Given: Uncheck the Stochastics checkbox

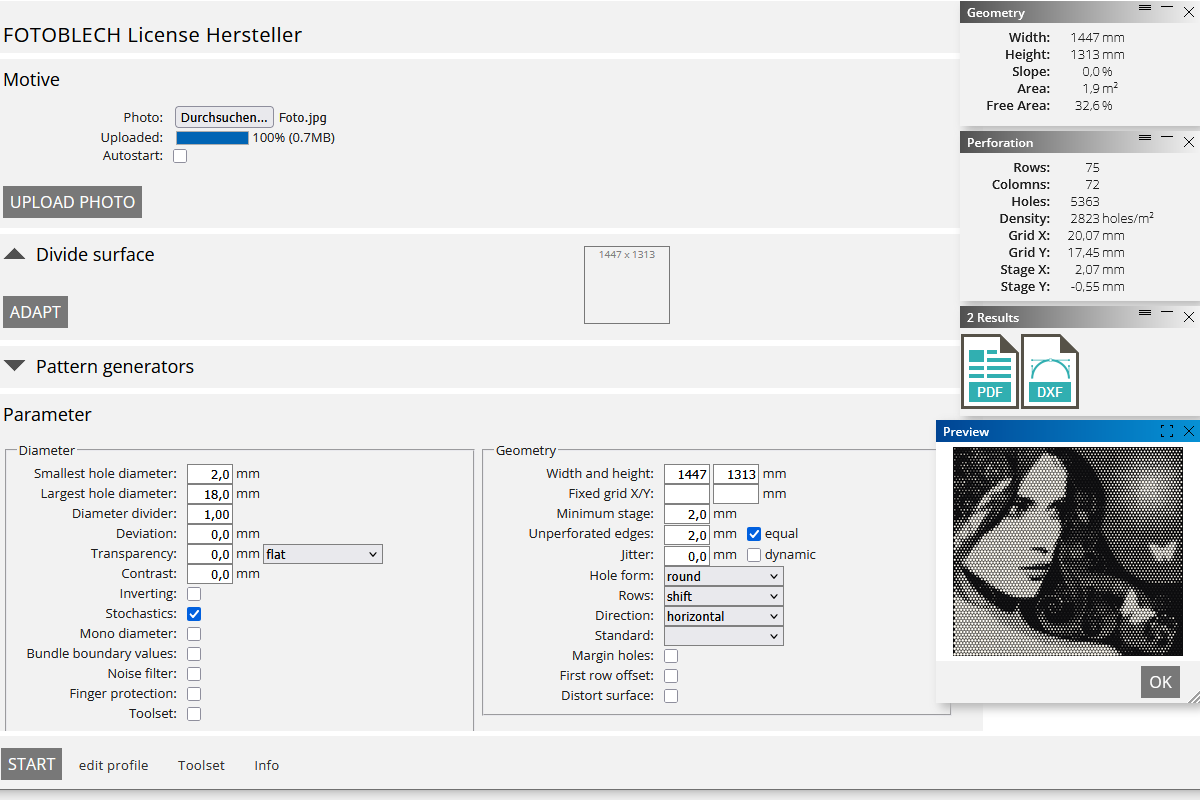Looking at the screenshot, I should tap(194, 614).
